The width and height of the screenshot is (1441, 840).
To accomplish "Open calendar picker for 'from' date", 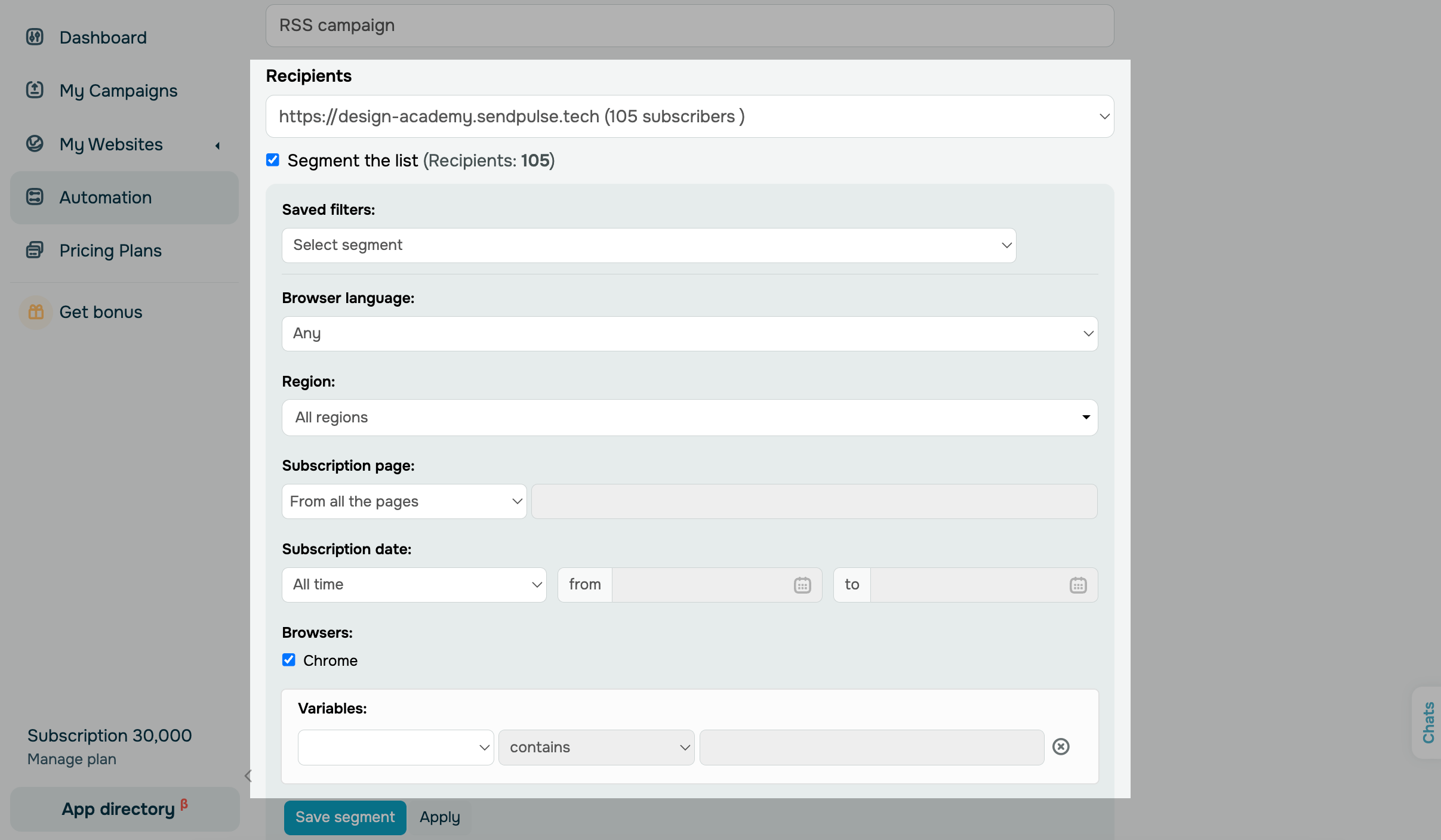I will point(802,585).
